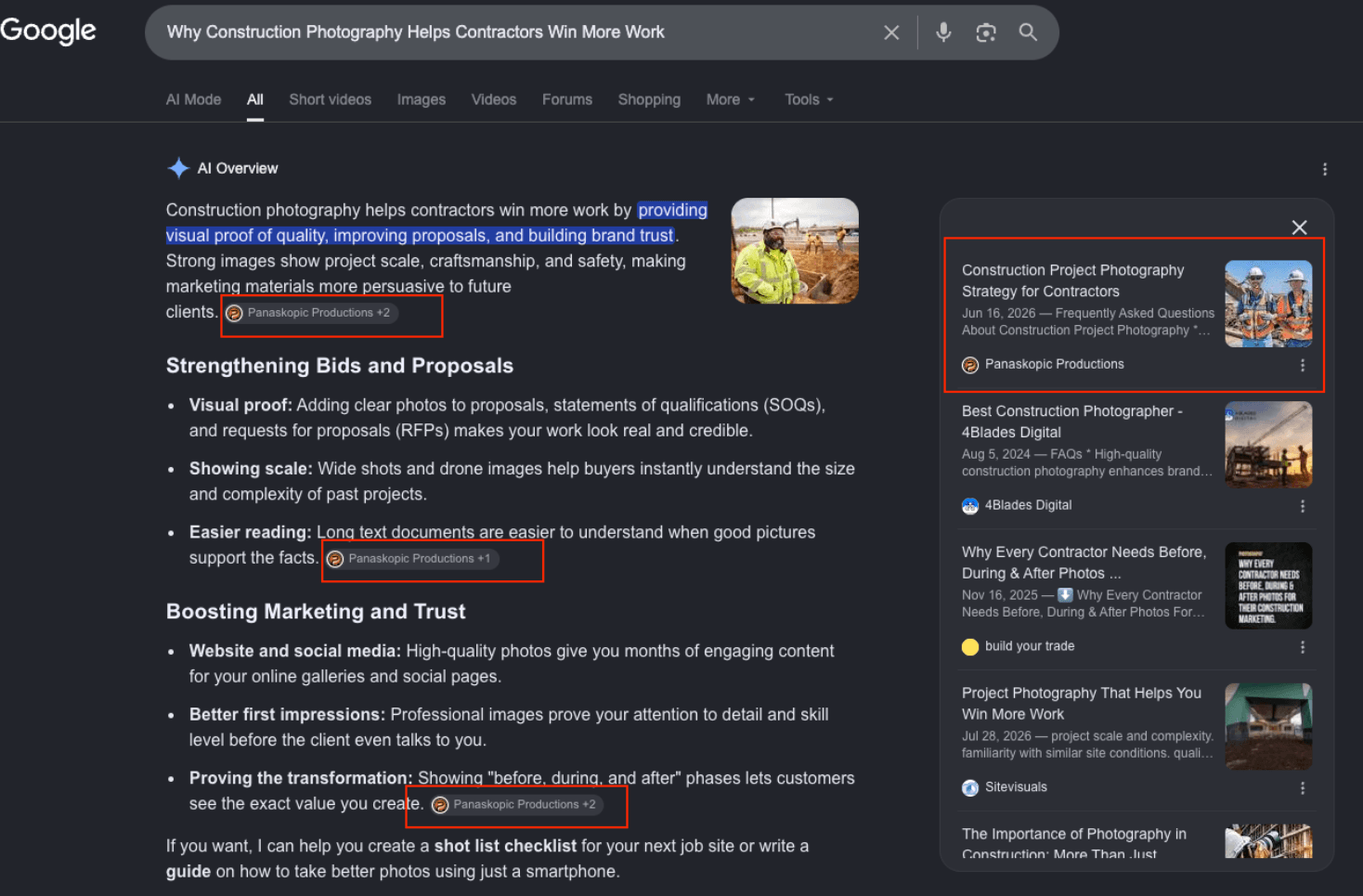Click AI Overview construction worker image
The width and height of the screenshot is (1363, 896).
(x=795, y=251)
